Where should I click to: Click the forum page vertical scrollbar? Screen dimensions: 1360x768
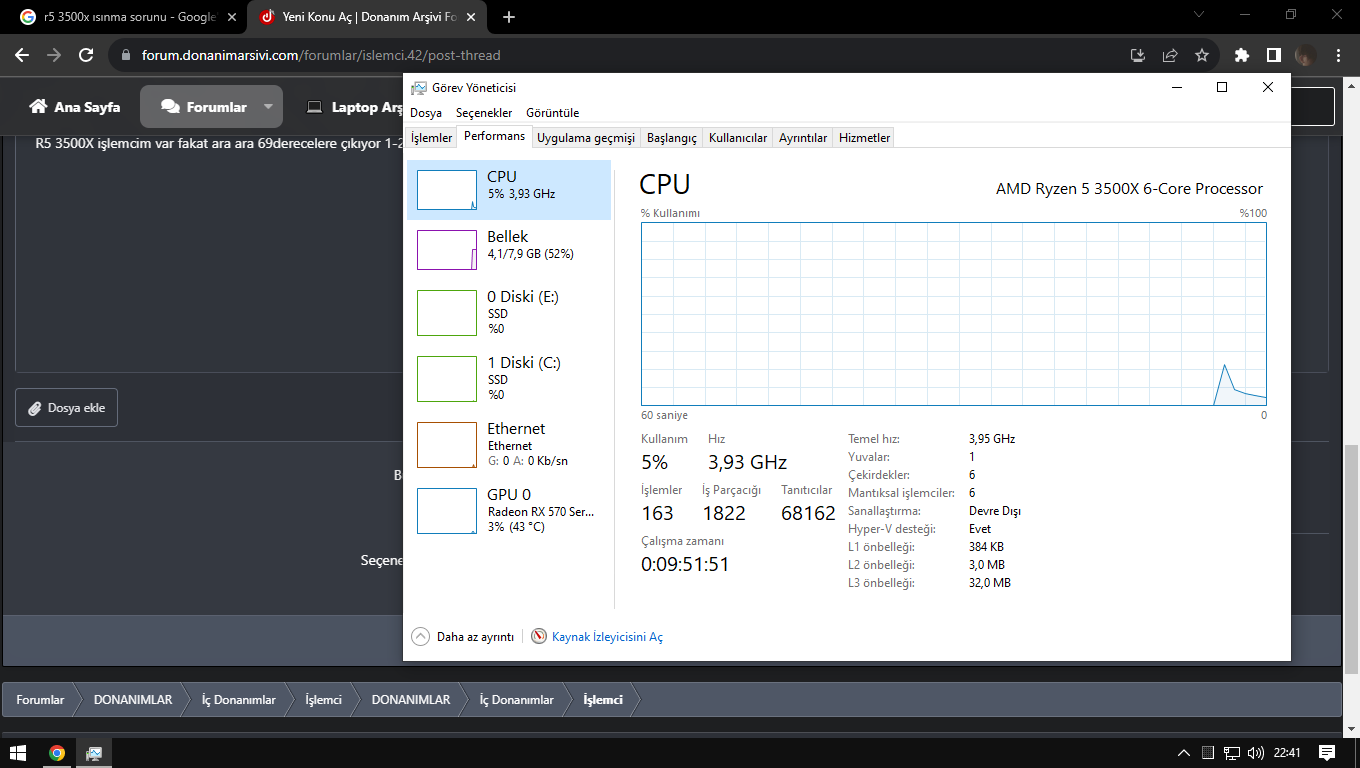pyautogui.click(x=1352, y=560)
